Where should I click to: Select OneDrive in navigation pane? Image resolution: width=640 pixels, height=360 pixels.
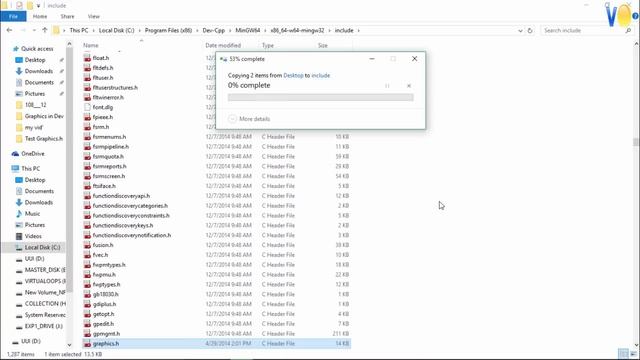32,154
